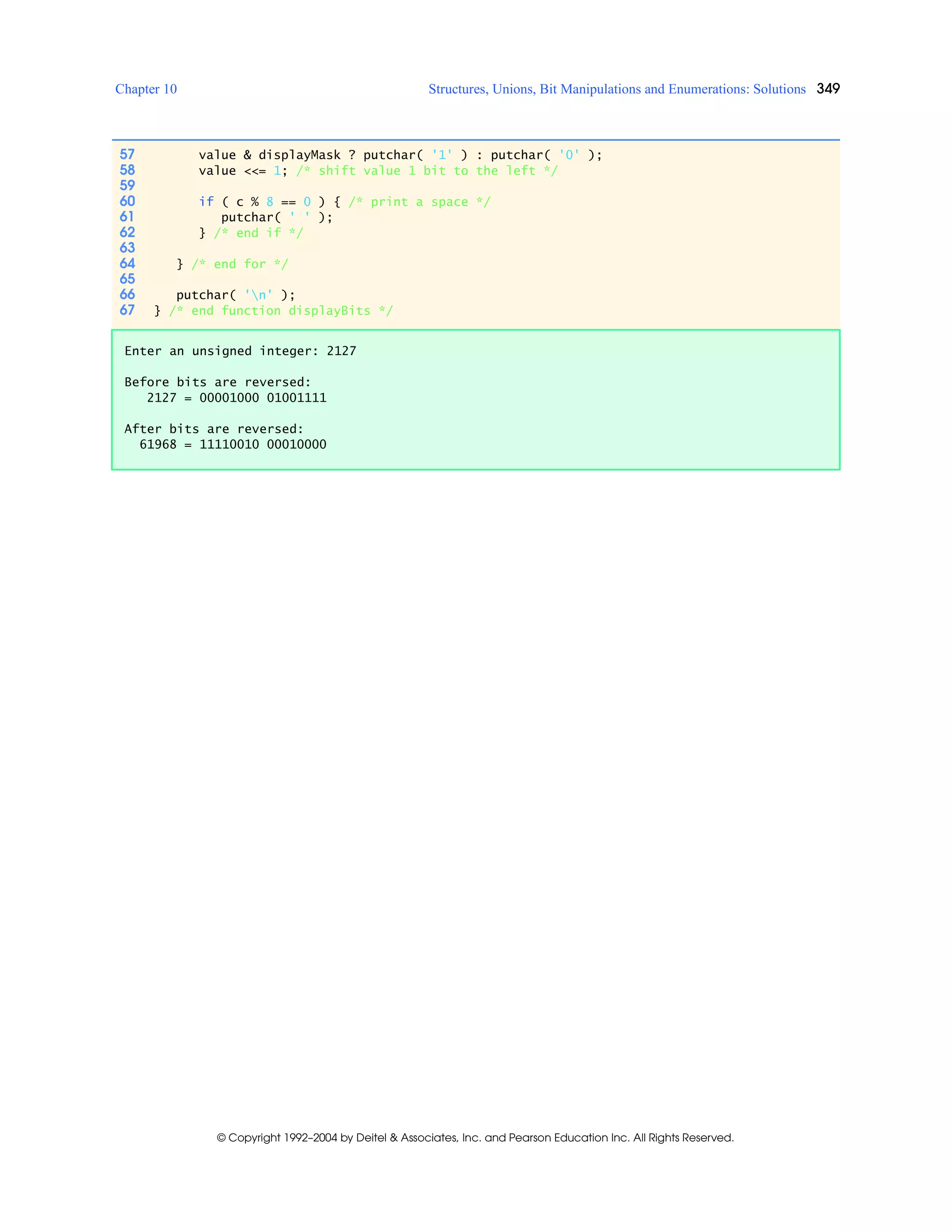Click the 61968 output value

[158, 444]
